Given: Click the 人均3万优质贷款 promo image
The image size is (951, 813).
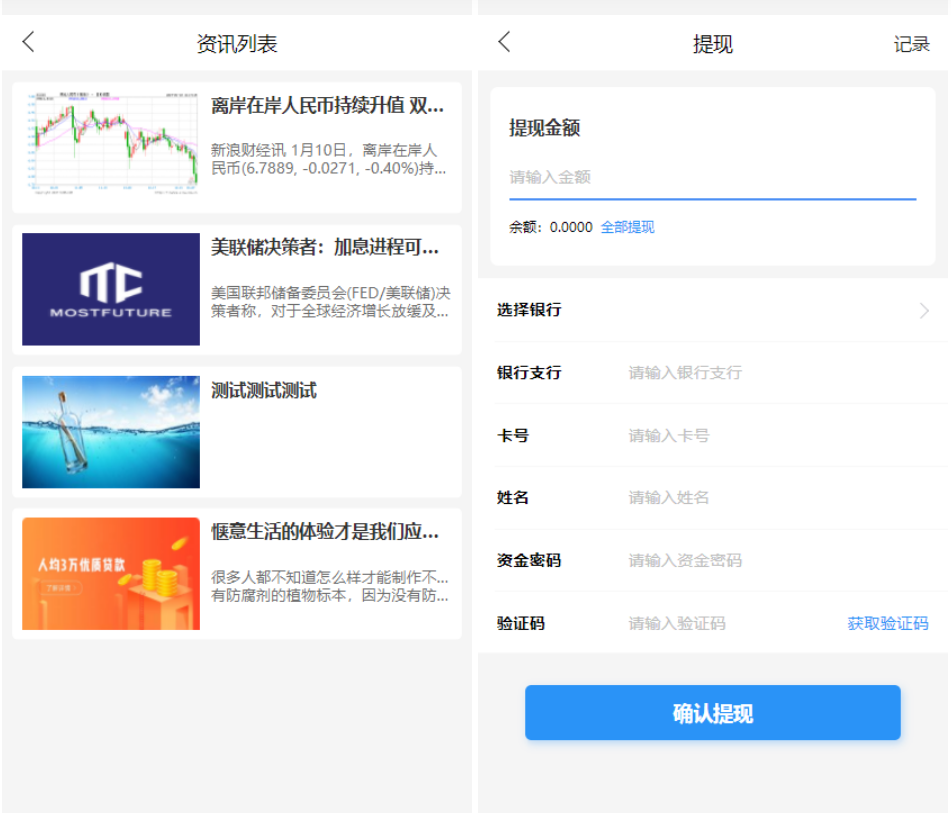Looking at the screenshot, I should pyautogui.click(x=110, y=574).
